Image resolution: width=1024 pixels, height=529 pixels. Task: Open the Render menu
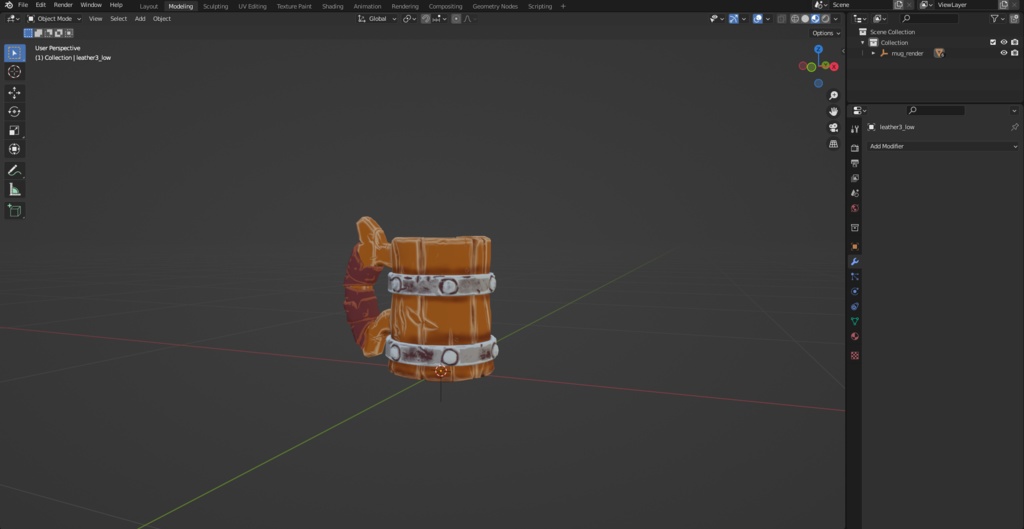coord(63,5)
